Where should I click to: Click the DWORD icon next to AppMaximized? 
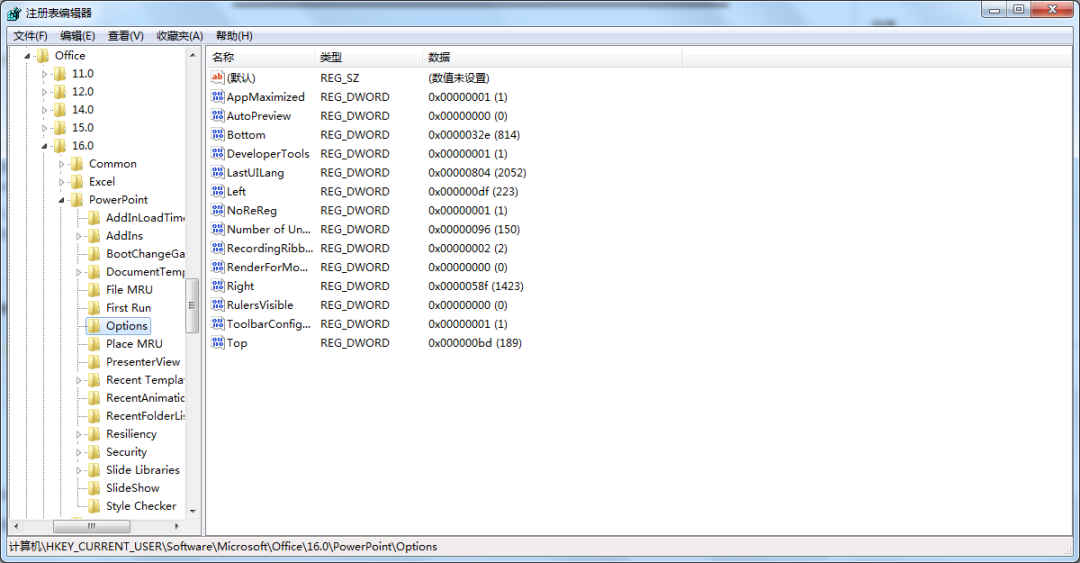pos(218,96)
